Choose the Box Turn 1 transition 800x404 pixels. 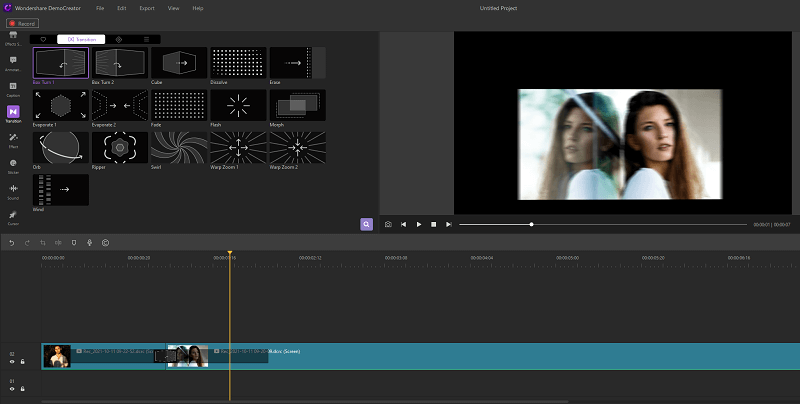click(x=61, y=63)
